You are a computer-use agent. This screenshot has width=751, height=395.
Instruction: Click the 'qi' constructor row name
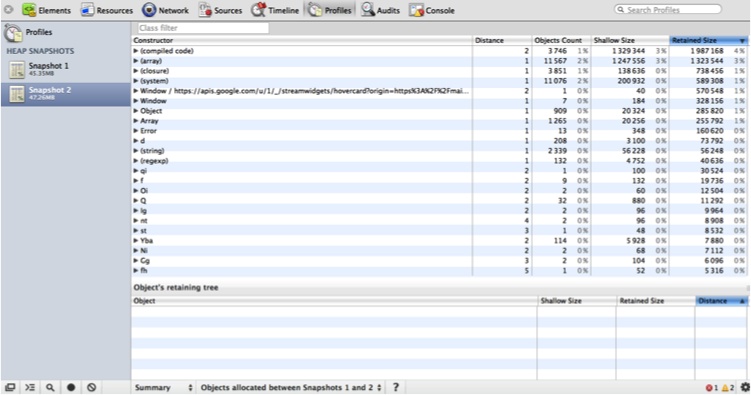[x=143, y=171]
